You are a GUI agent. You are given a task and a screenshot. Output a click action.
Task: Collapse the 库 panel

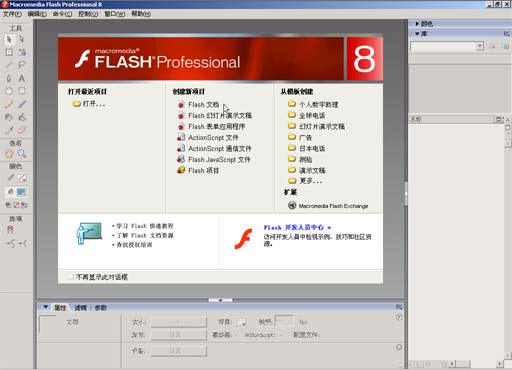pyautogui.click(x=417, y=34)
